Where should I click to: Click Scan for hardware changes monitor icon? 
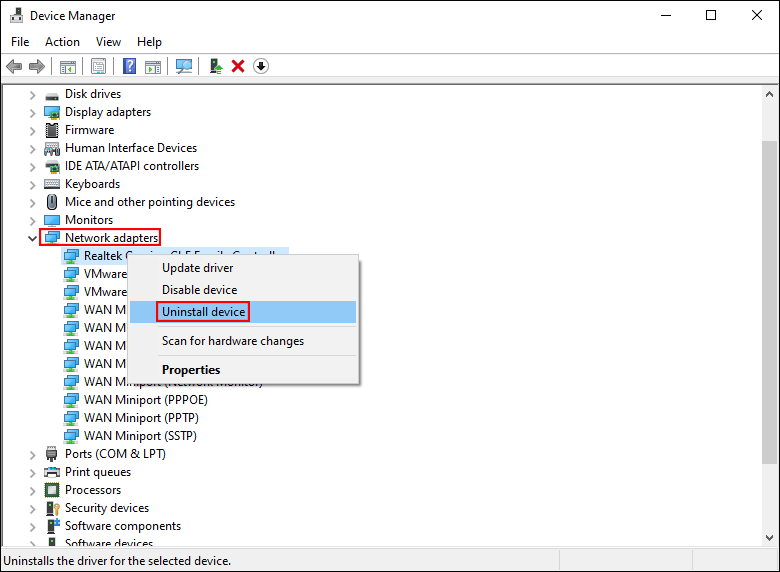pyautogui.click(x=184, y=66)
